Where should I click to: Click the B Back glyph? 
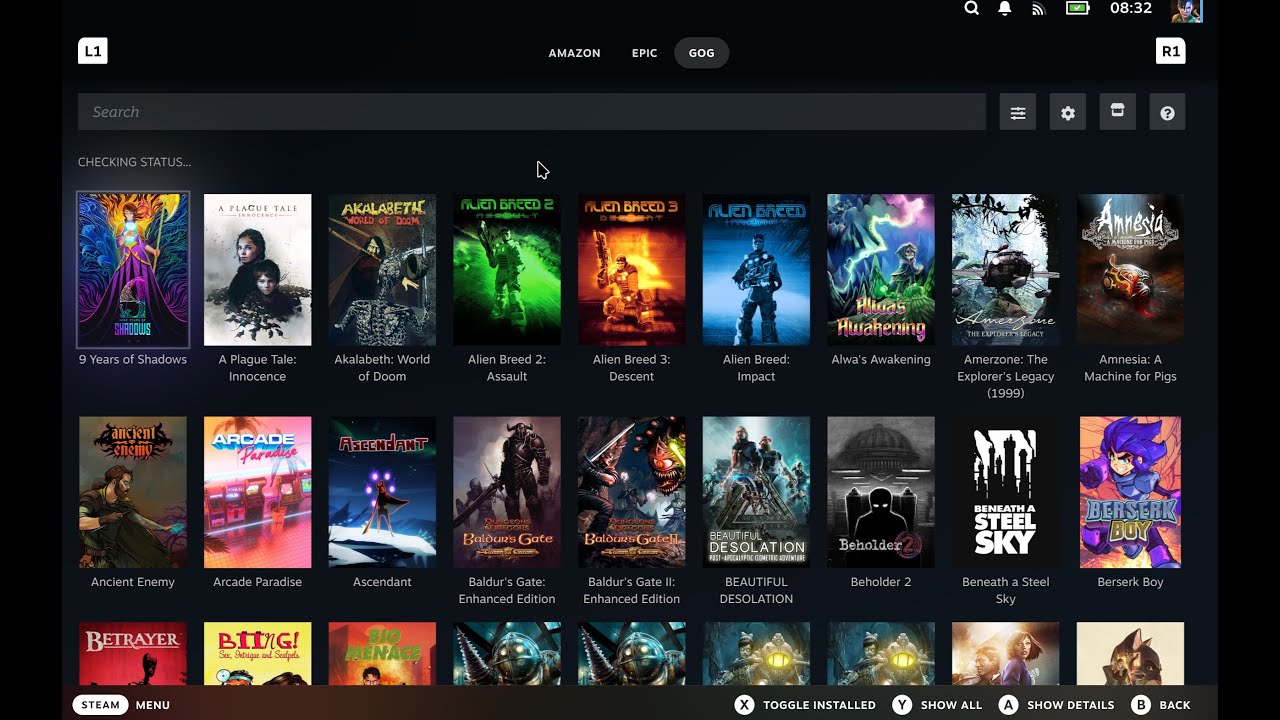click(x=1141, y=705)
